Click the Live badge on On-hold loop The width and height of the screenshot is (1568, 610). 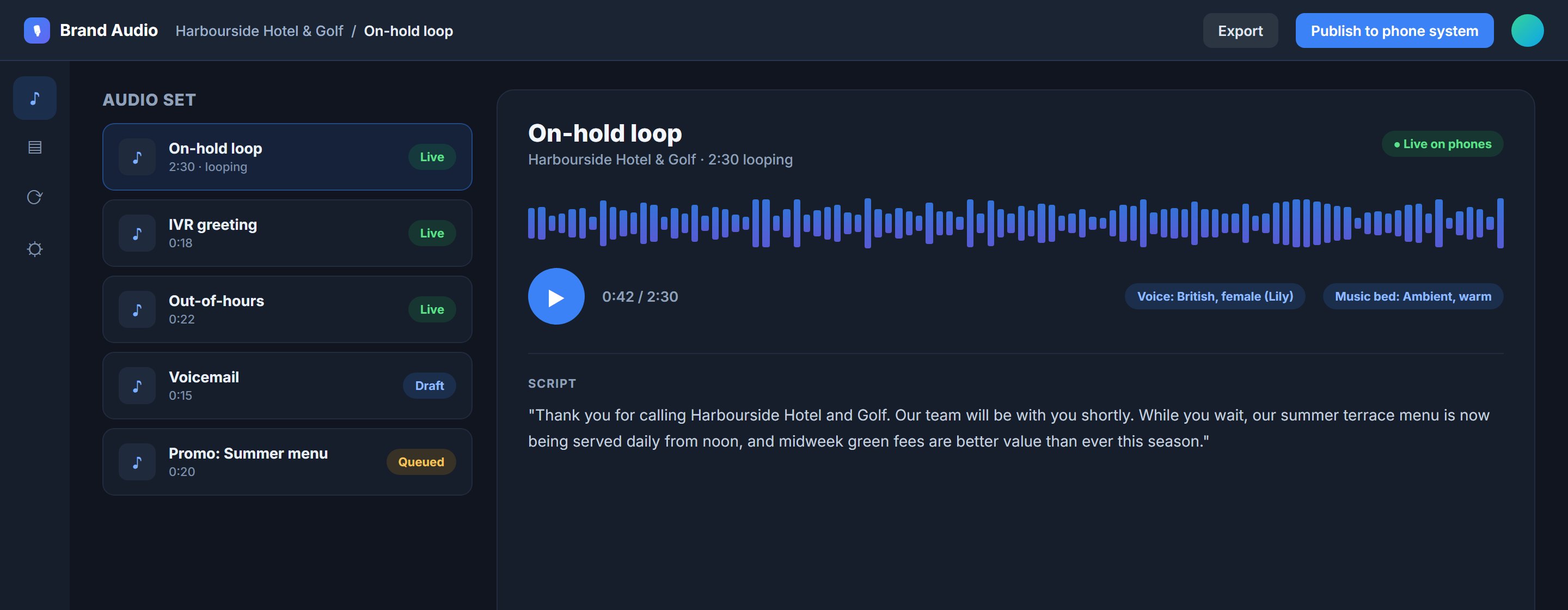432,157
